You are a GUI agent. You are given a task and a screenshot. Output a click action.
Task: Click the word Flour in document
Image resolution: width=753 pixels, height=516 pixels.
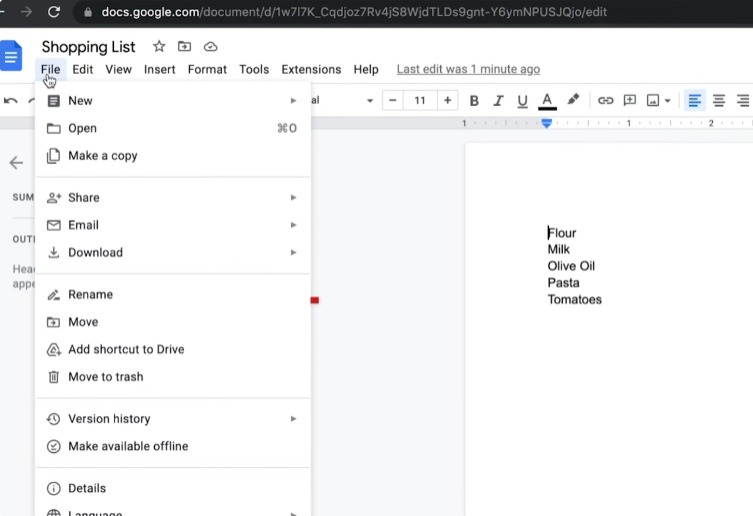pos(562,233)
